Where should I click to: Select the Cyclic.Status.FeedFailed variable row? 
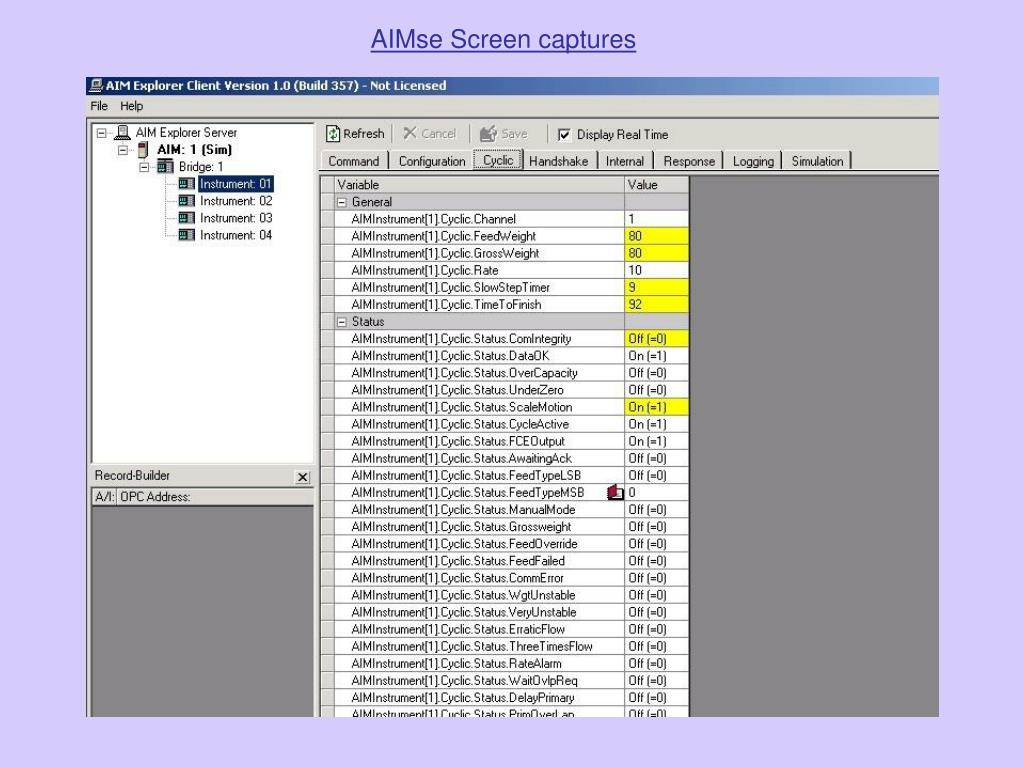[x=504, y=561]
